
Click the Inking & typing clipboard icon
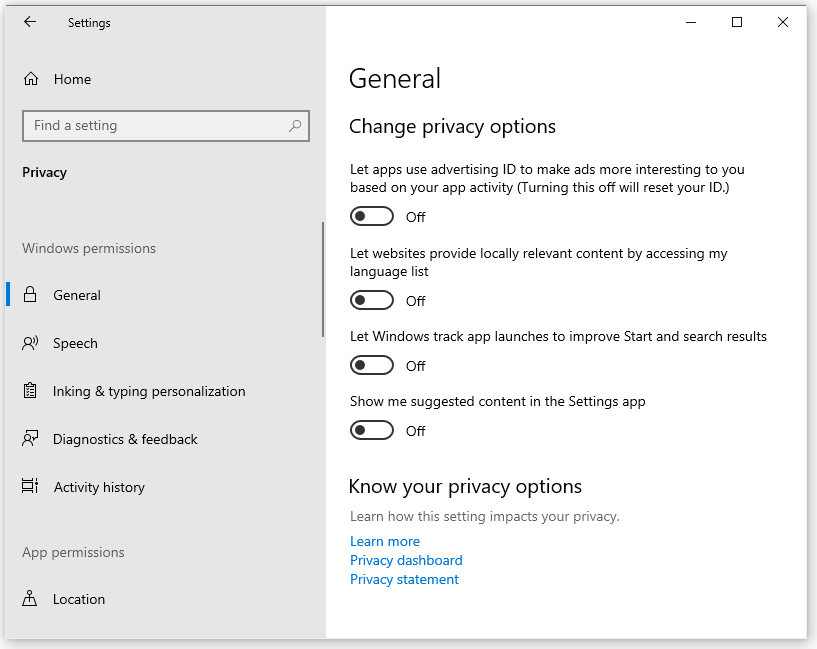[30, 391]
